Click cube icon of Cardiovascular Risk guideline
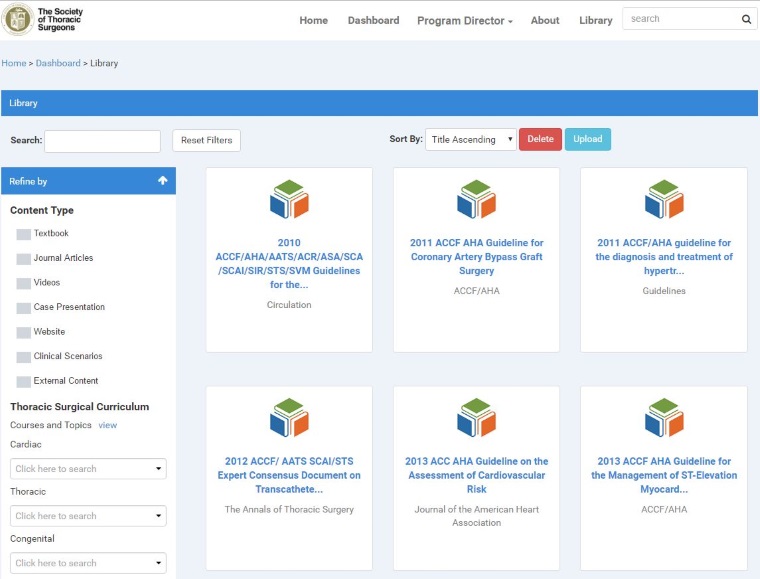This screenshot has height=579, width=760. [476, 418]
